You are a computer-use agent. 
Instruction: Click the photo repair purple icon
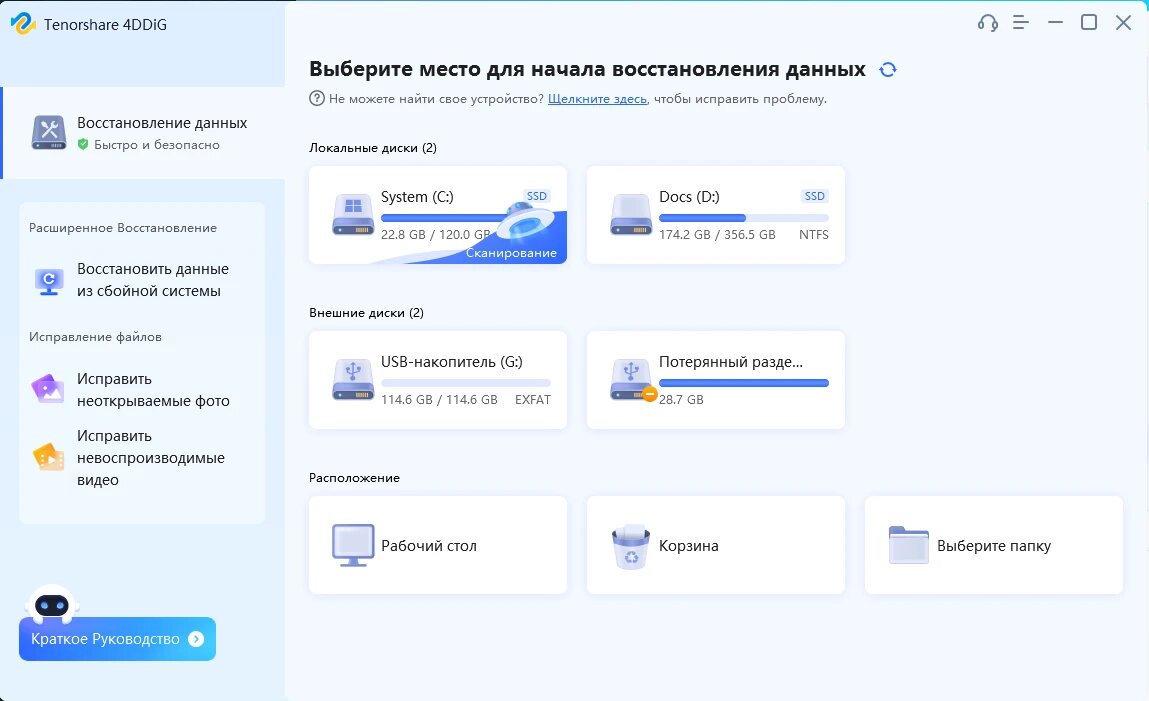(48, 389)
